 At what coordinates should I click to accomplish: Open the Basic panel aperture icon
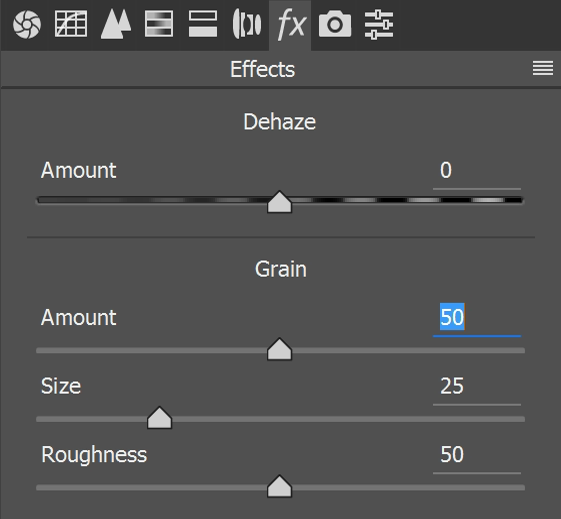pyautogui.click(x=27, y=24)
